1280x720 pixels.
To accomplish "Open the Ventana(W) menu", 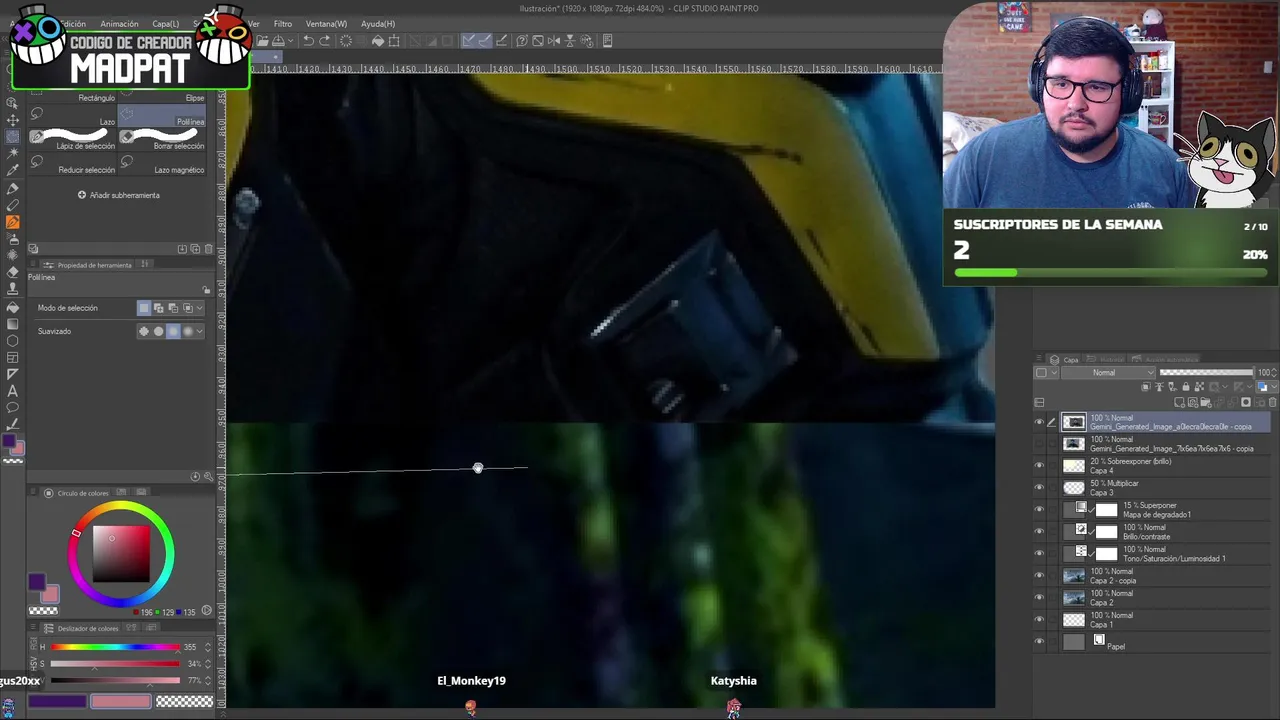I will click(326, 23).
